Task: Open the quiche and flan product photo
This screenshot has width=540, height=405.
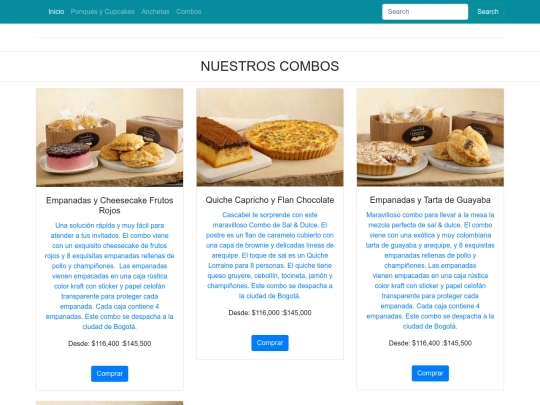Action: point(270,137)
